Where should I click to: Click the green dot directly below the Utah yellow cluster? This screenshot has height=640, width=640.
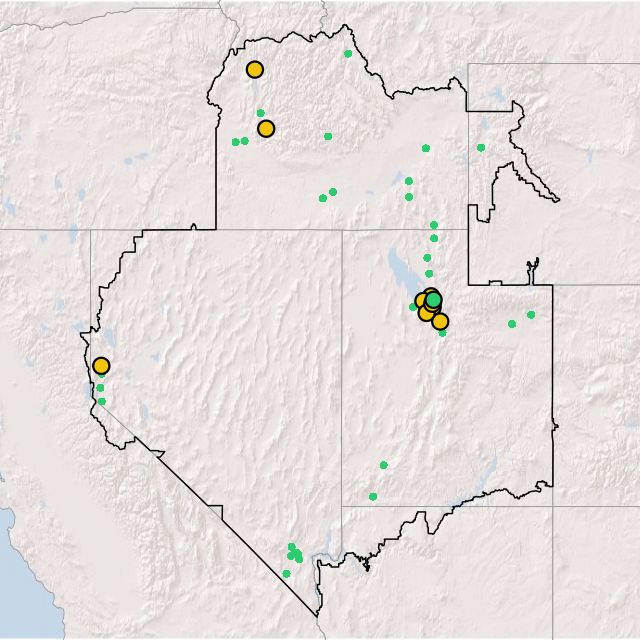click(442, 333)
